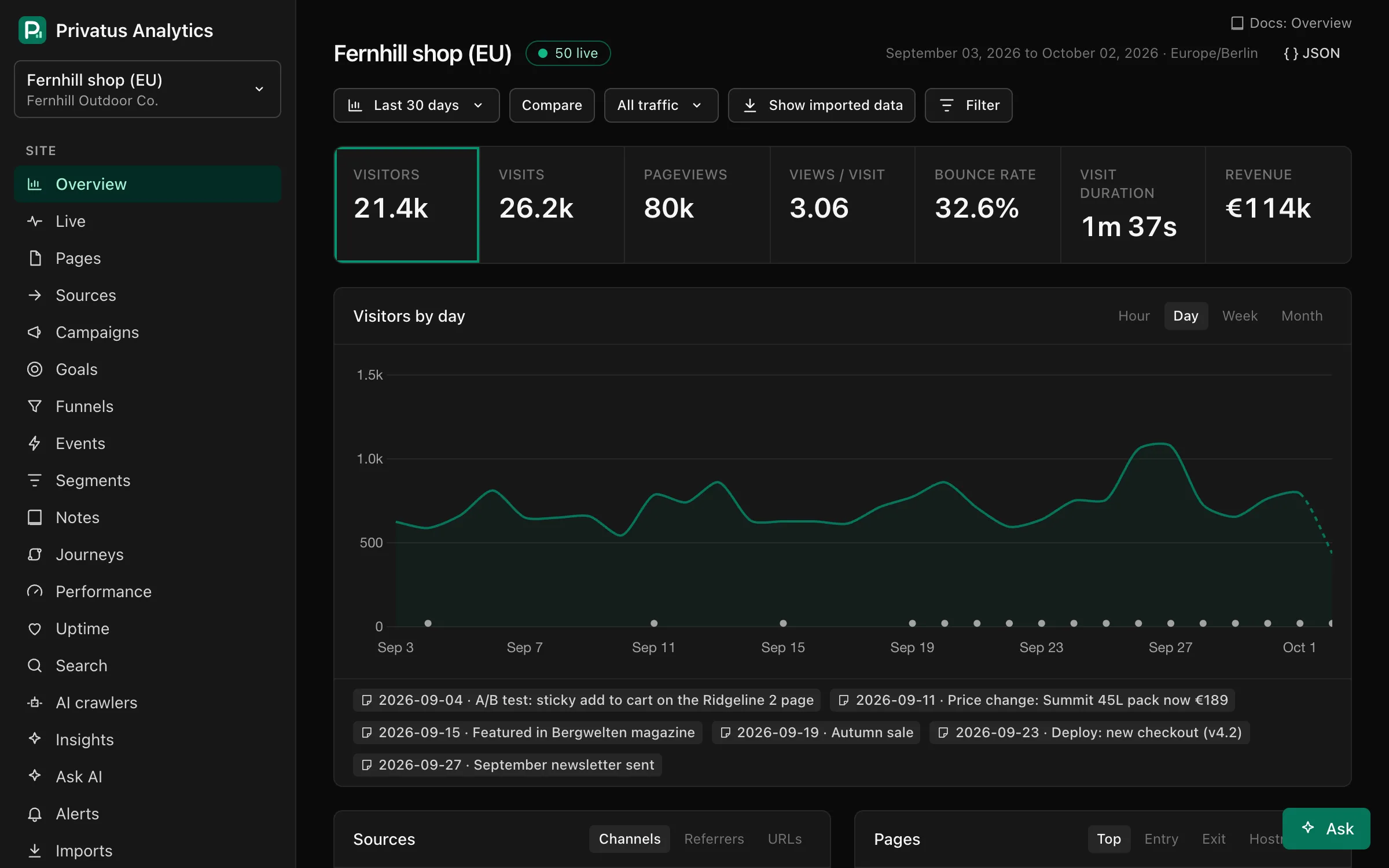Open the Filter button
The image size is (1389, 868).
(x=969, y=105)
